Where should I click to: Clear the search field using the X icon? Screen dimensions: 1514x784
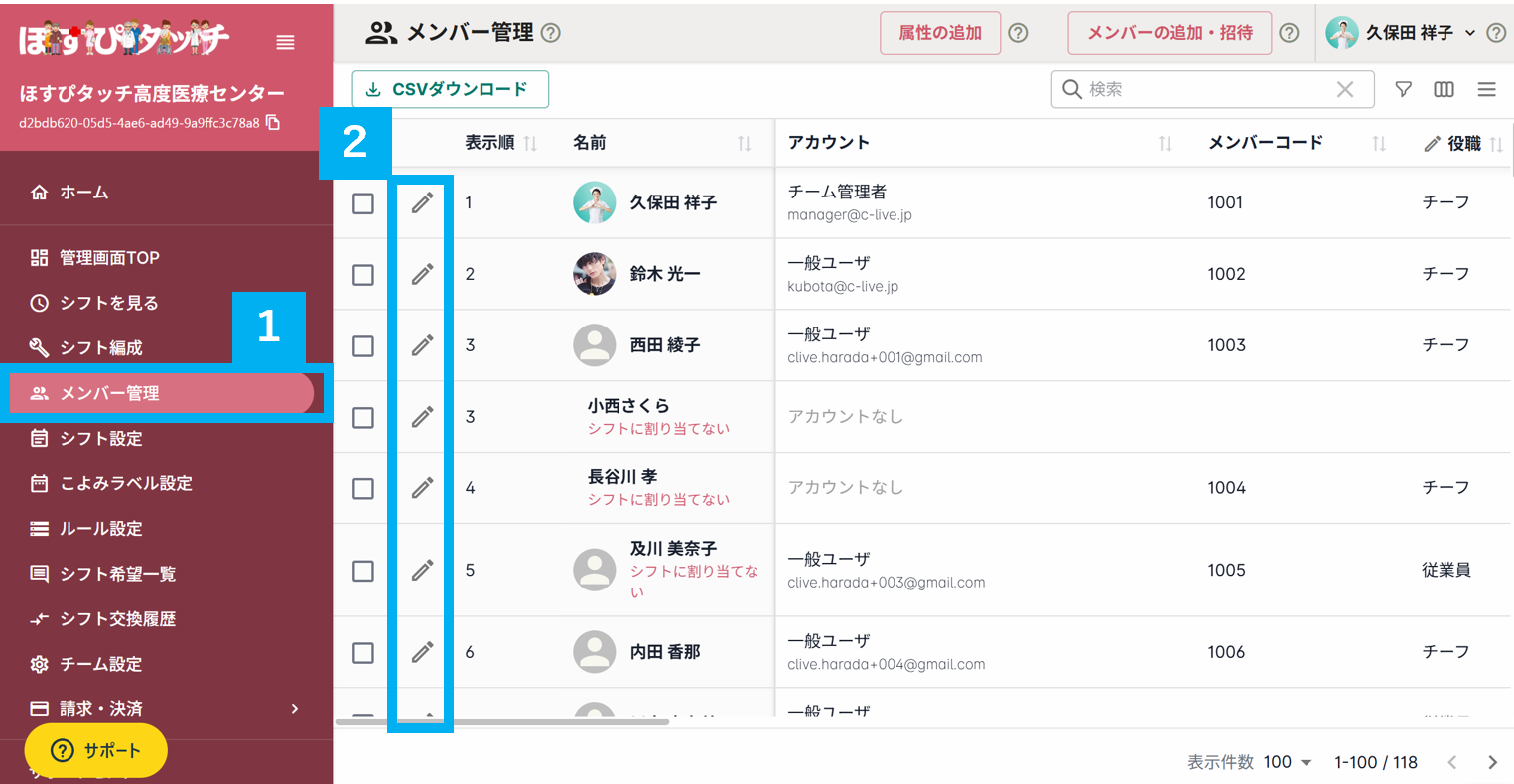(1345, 89)
